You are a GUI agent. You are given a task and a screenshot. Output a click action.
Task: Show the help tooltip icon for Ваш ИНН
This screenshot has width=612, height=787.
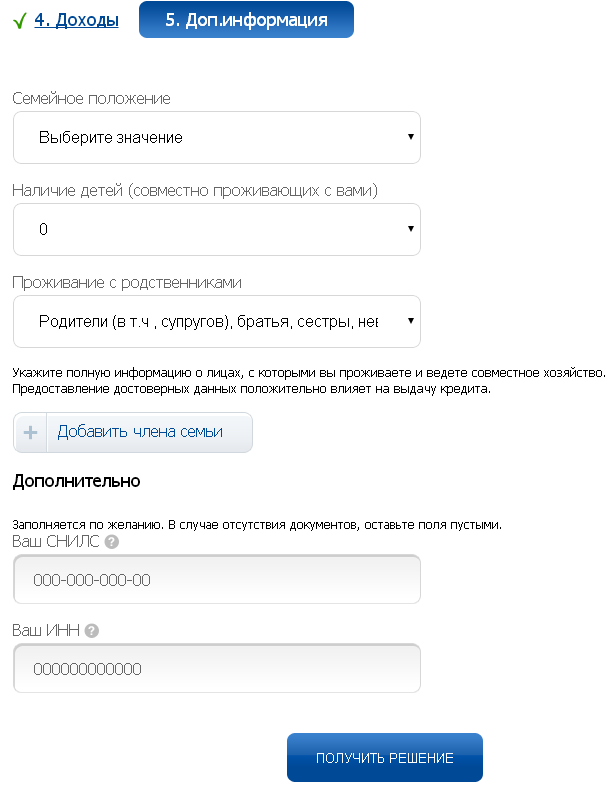pos(92,631)
